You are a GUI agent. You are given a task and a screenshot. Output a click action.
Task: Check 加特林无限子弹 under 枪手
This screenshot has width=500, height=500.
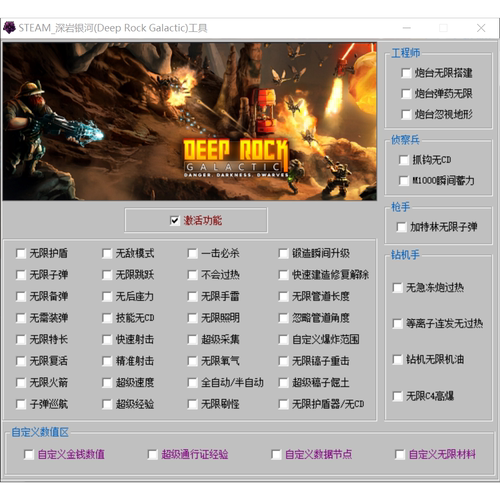pos(401,227)
